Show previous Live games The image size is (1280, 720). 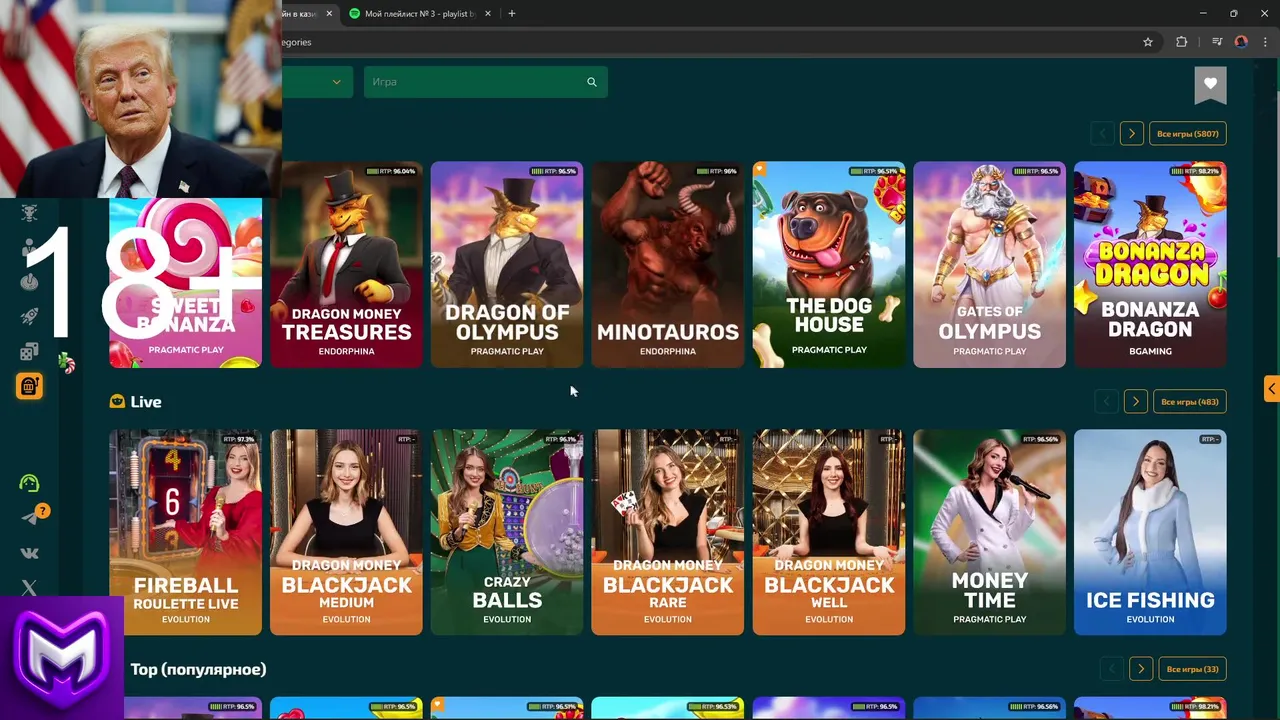click(1106, 402)
